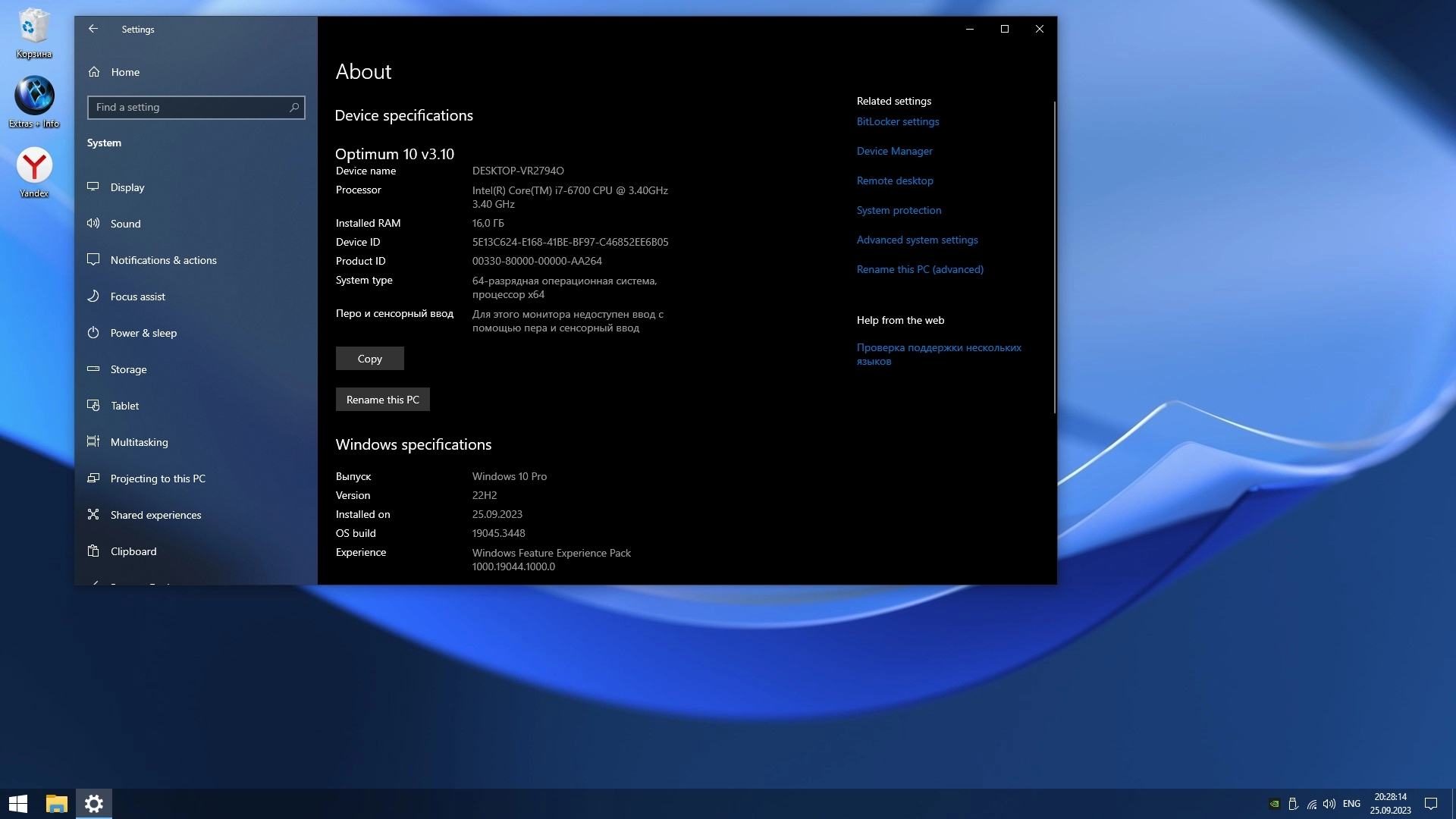
Task: Open Storage settings
Action: click(128, 369)
